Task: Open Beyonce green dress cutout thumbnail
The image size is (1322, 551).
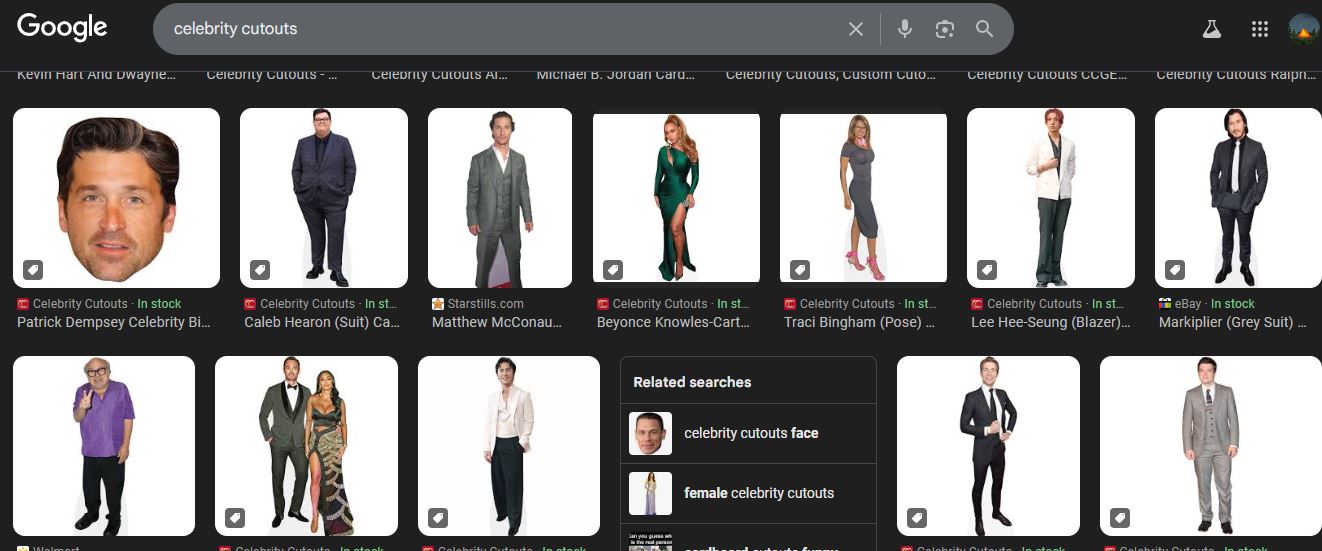Action: 676,198
